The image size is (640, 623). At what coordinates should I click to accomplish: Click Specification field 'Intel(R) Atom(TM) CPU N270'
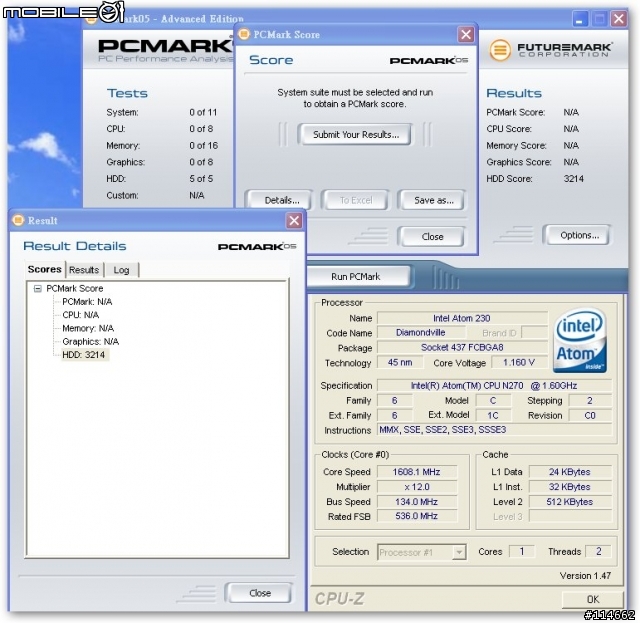pos(494,385)
